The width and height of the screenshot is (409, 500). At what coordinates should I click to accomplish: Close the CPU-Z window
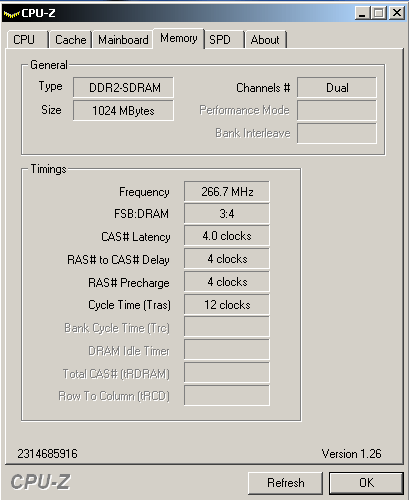397,13
